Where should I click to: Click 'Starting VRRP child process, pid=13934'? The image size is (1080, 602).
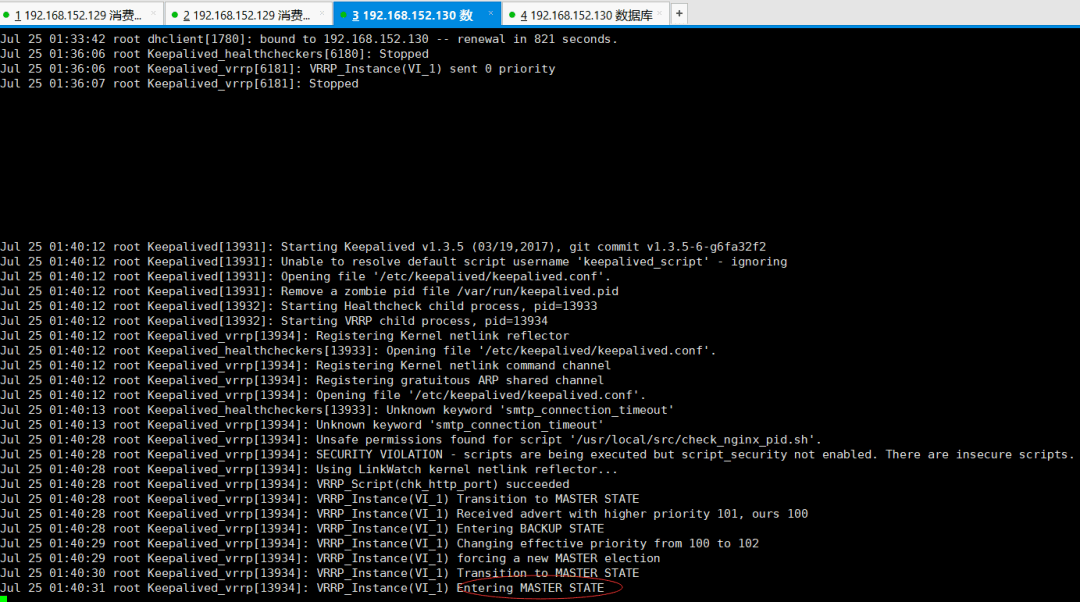(414, 321)
